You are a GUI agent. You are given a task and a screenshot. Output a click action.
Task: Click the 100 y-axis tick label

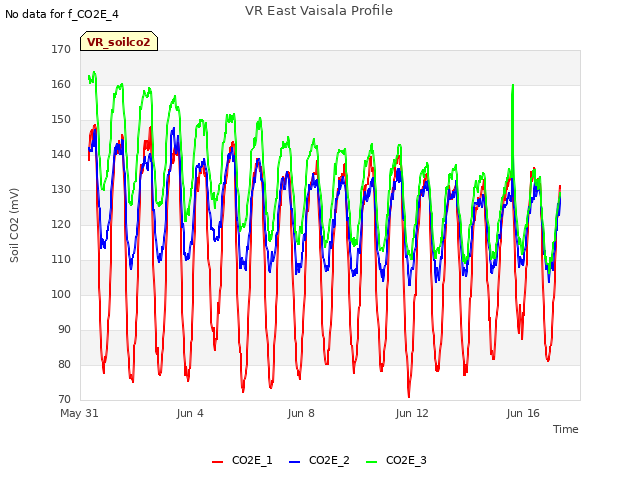(61, 295)
